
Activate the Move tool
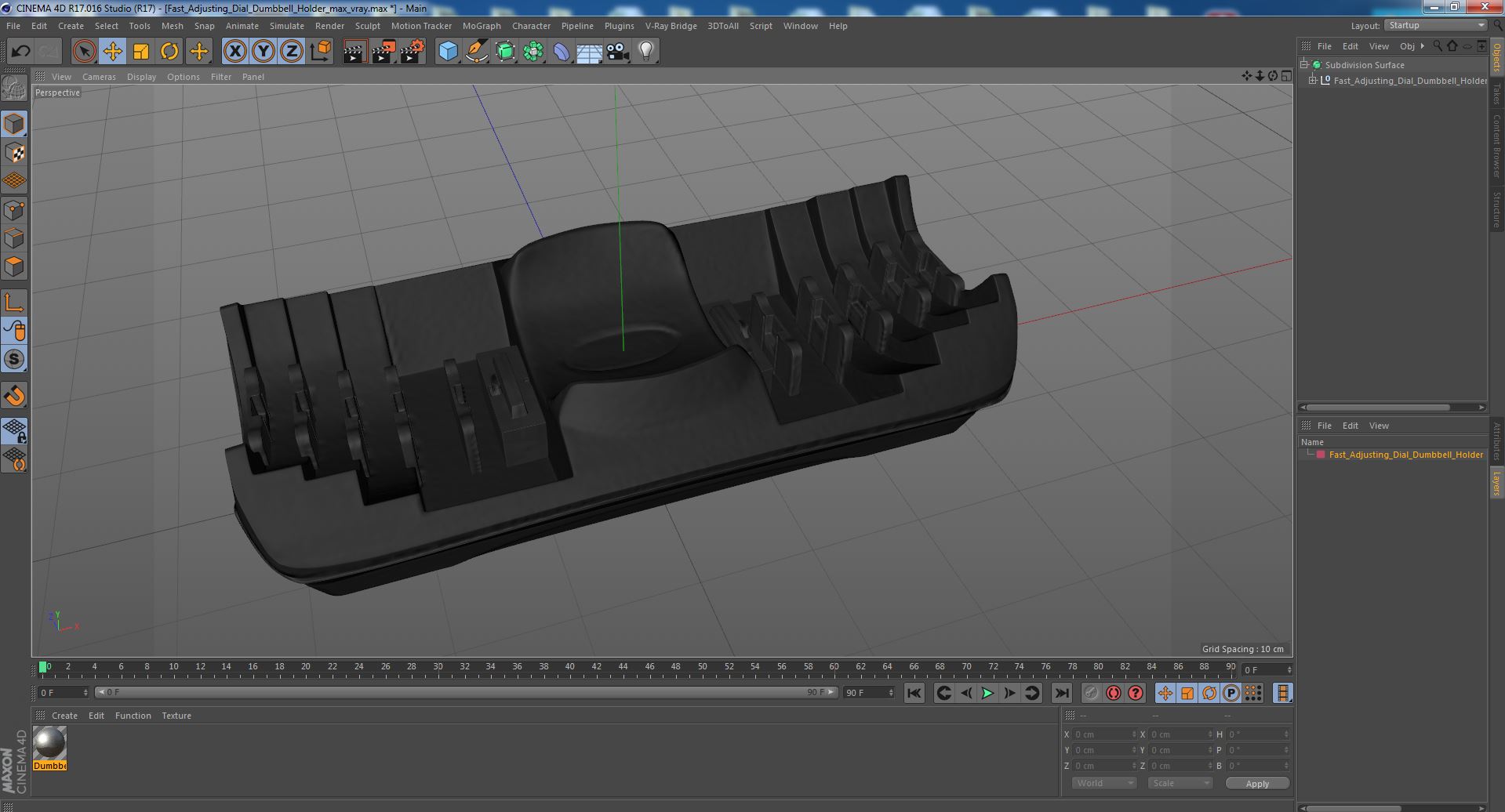coord(112,52)
